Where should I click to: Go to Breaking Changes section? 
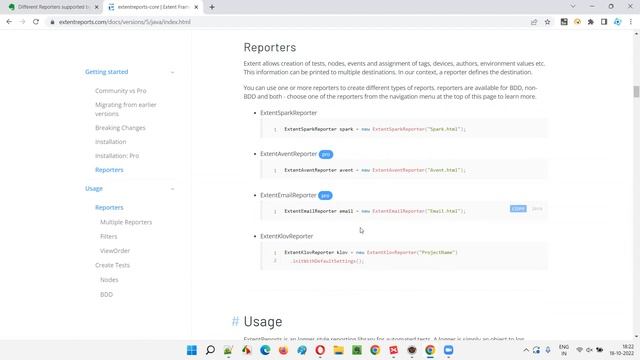(x=120, y=128)
